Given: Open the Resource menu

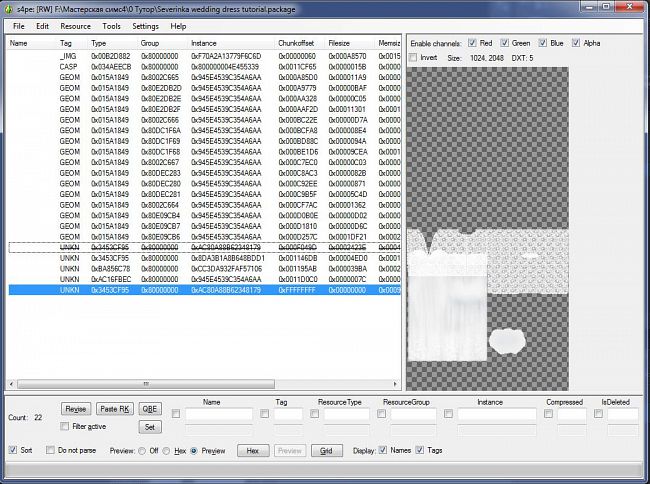Looking at the screenshot, I should click(x=75, y=26).
